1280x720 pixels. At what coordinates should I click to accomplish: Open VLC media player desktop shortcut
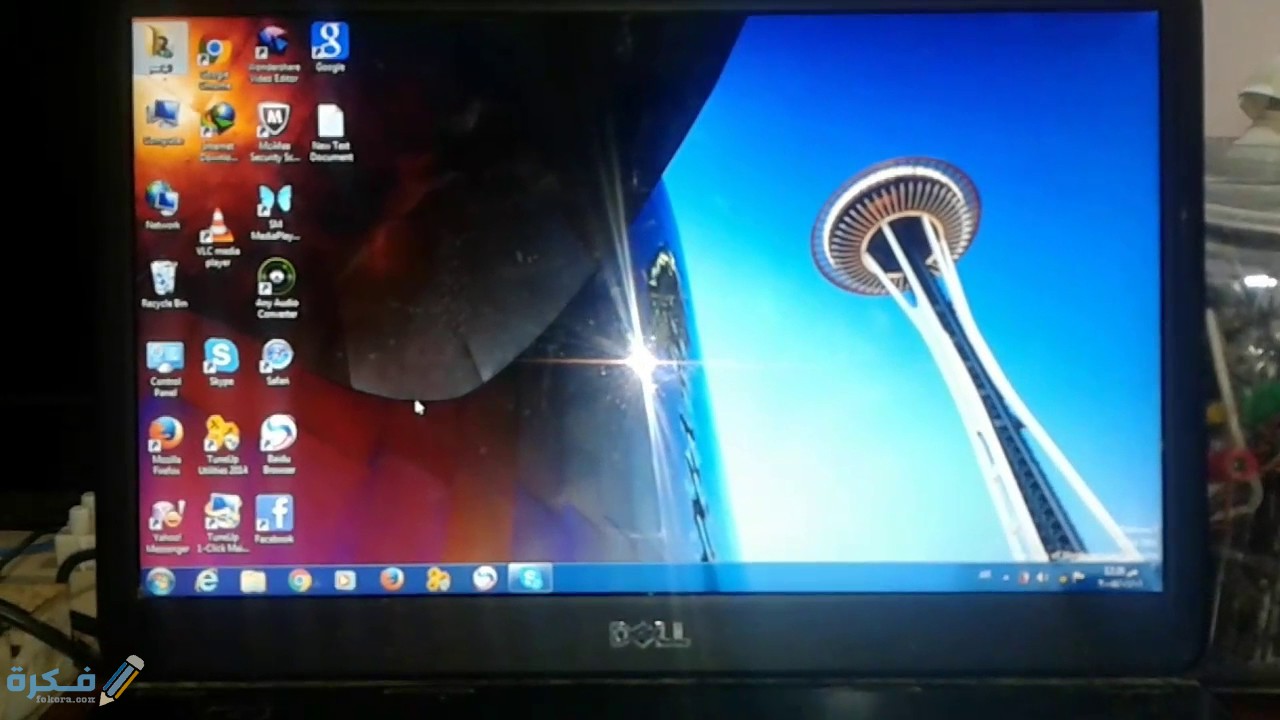[x=217, y=228]
